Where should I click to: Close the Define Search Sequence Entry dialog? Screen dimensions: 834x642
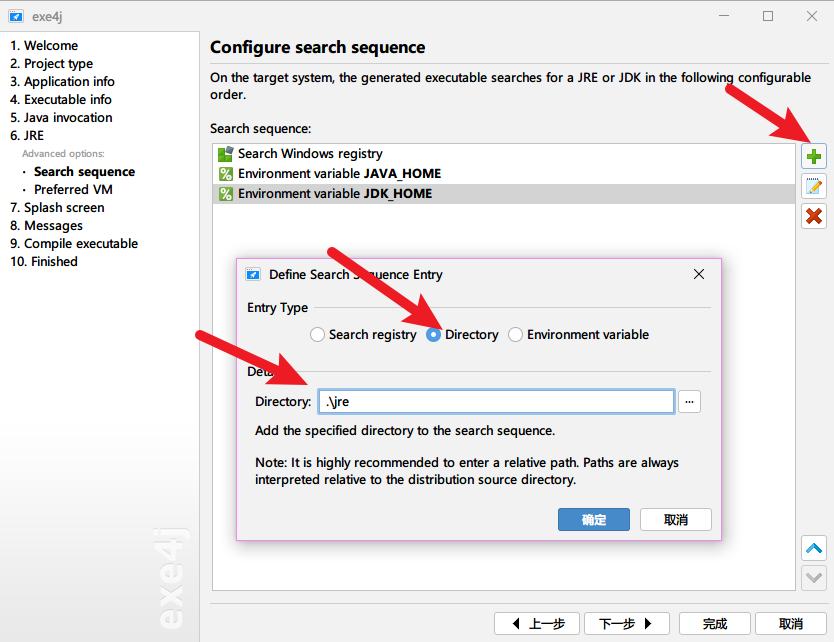coord(699,274)
